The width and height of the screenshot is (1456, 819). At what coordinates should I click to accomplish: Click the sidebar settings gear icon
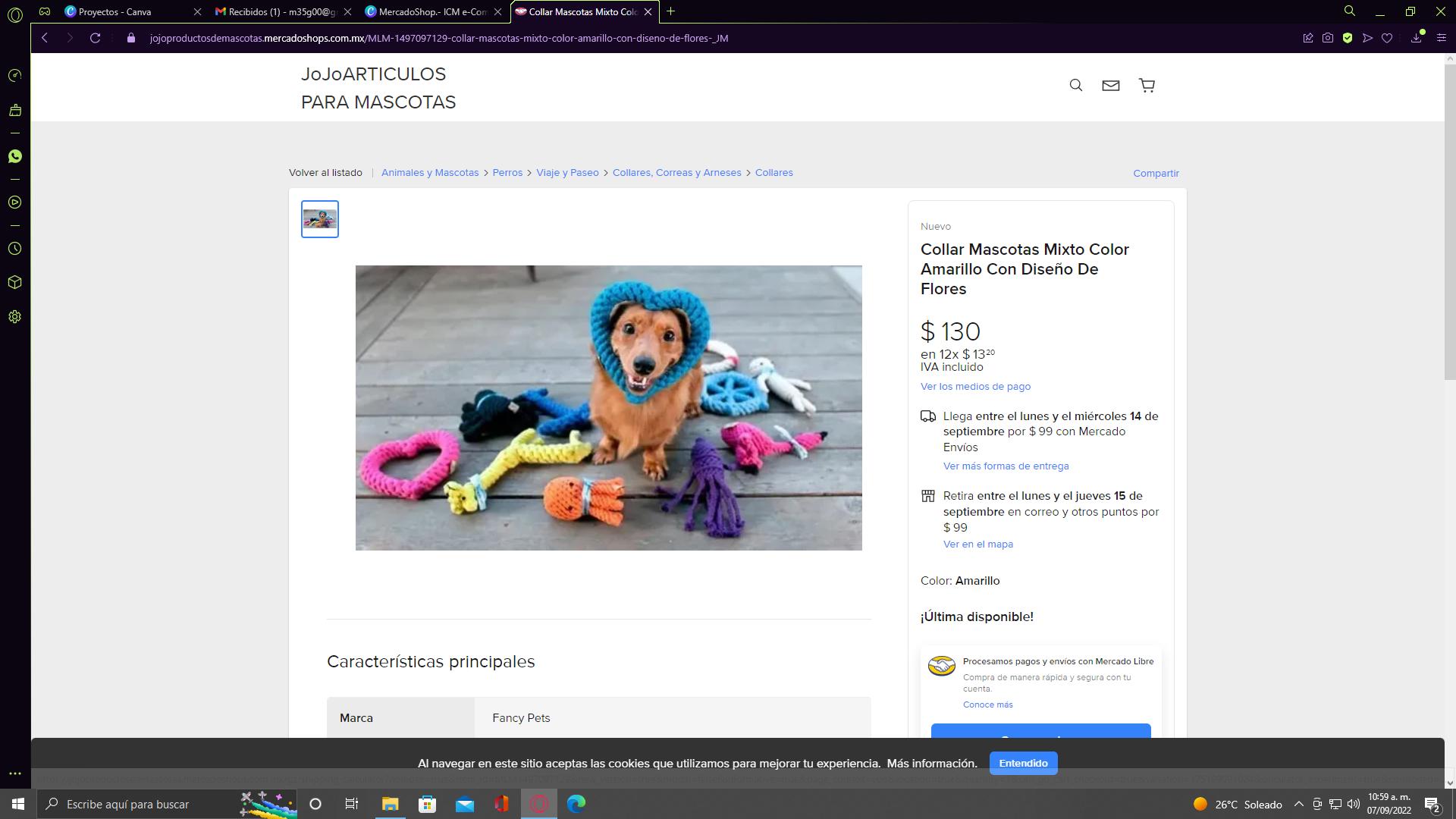(x=14, y=317)
